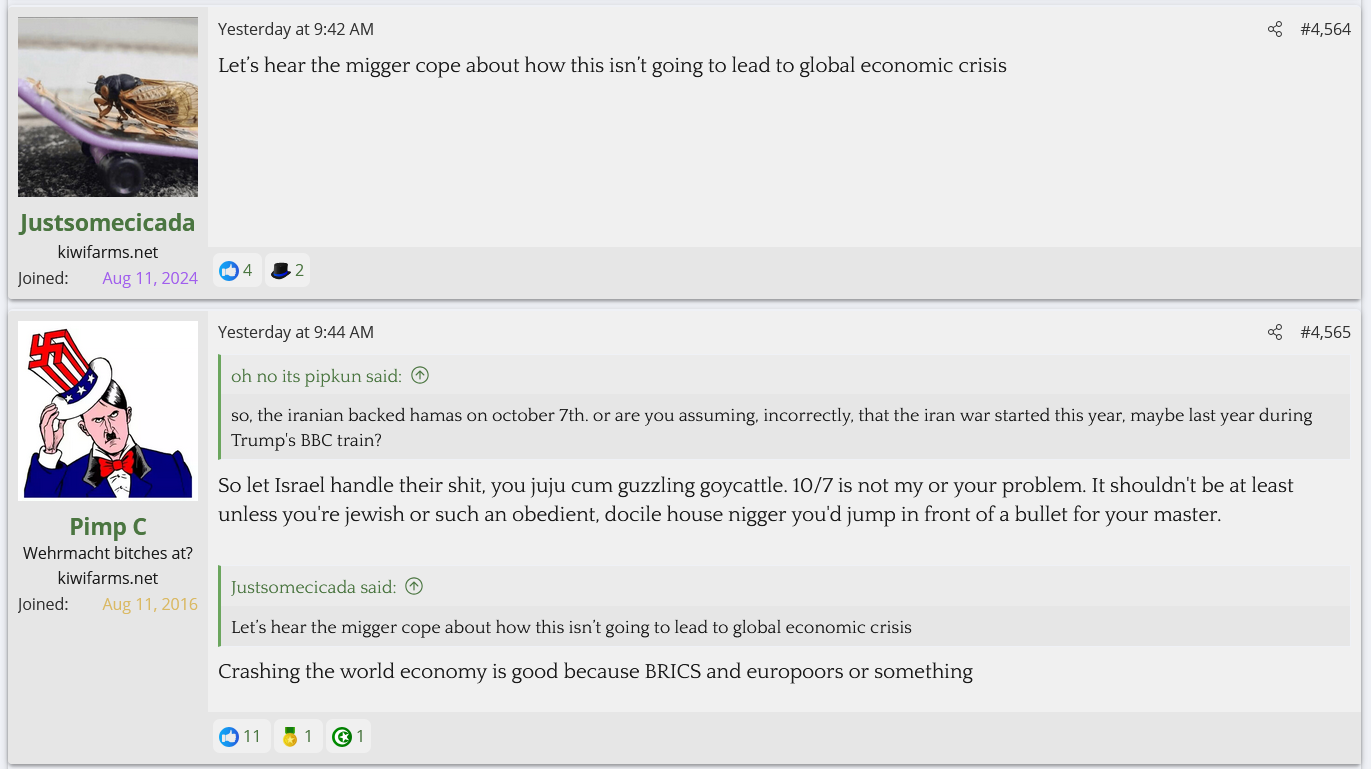The image size is (1371, 769).
Task: Click the Pimp C avatar image
Action: coord(107,410)
